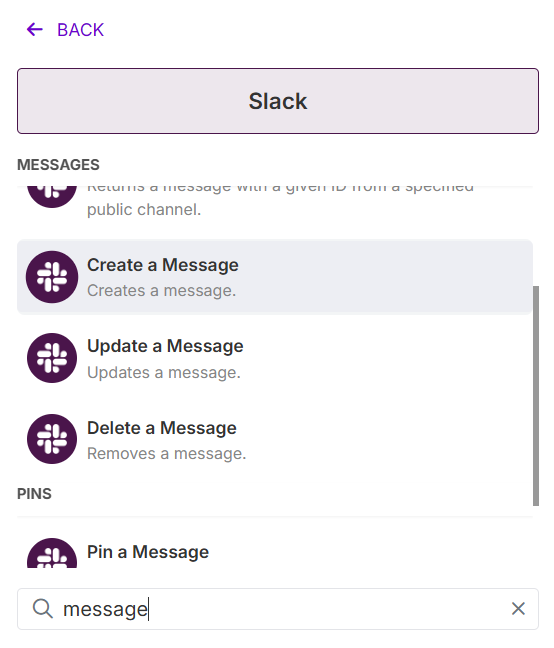Choose the Create a Message module
554x648 pixels.
[275, 277]
